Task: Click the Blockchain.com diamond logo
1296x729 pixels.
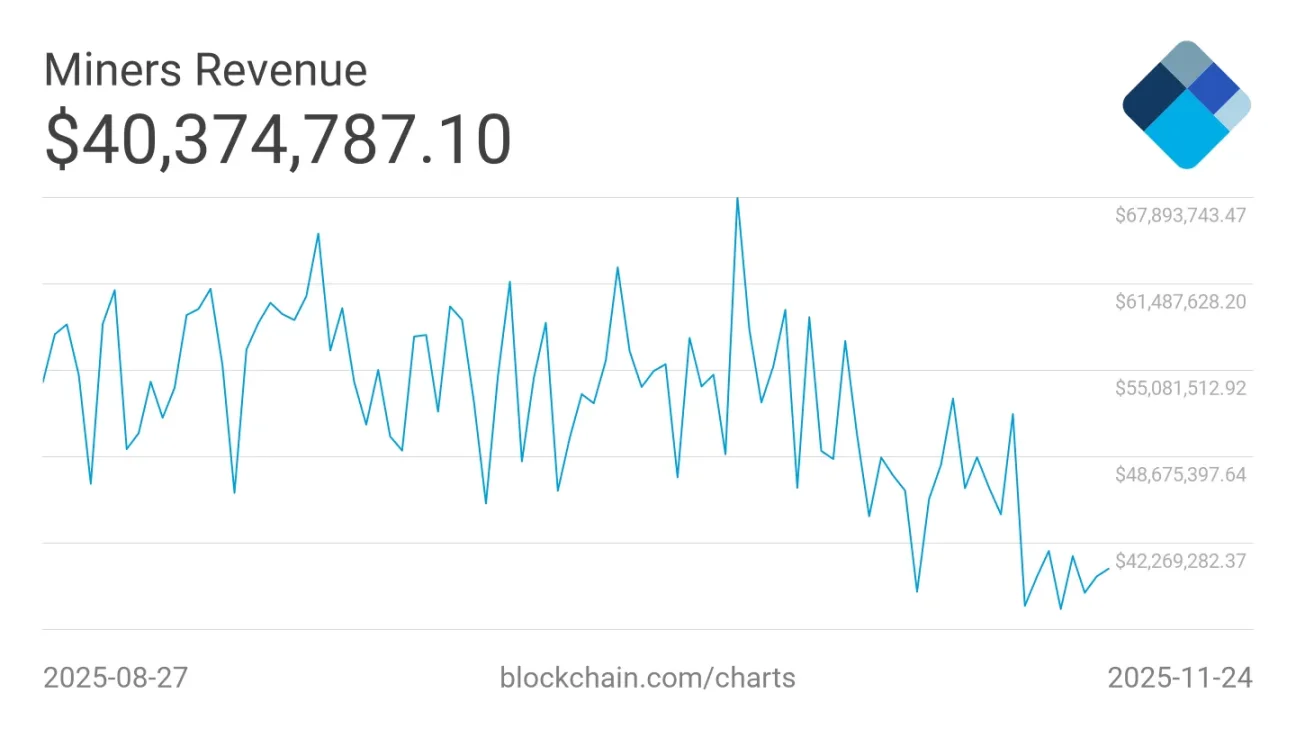Action: point(1186,104)
